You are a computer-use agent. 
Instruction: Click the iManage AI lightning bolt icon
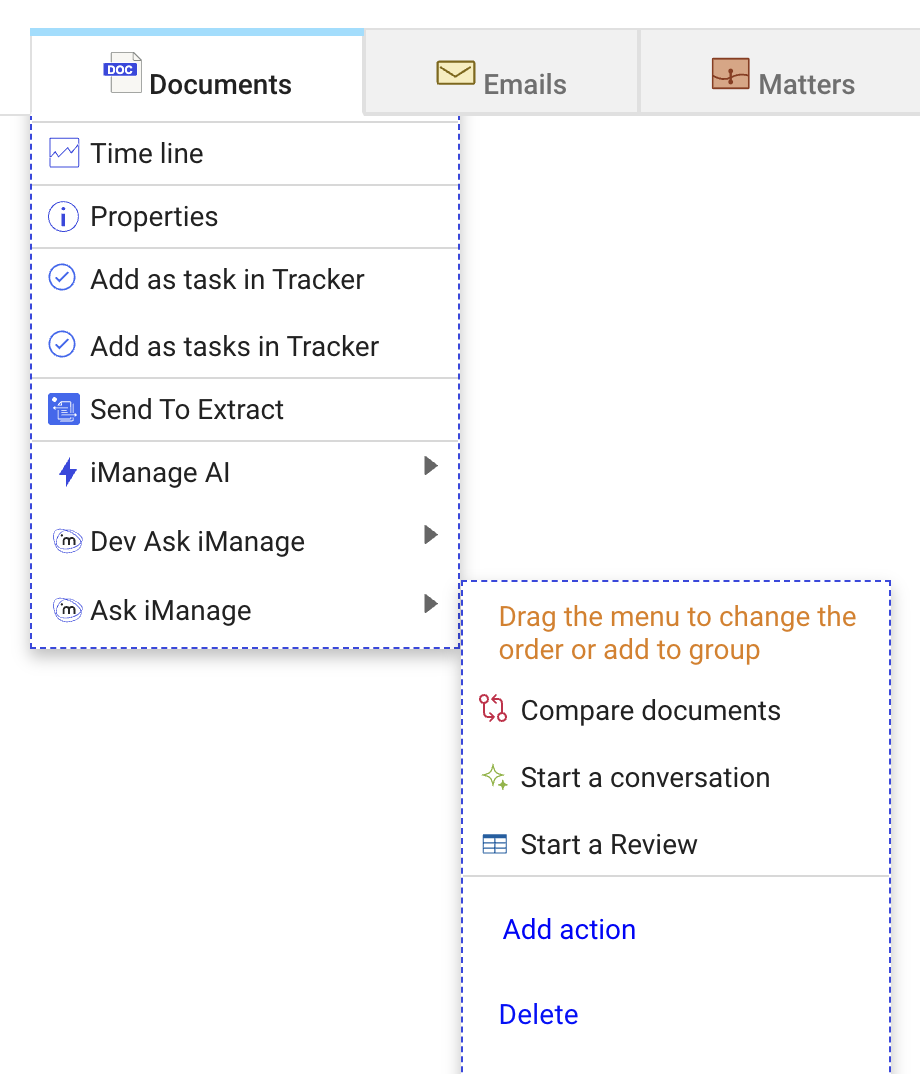point(64,472)
